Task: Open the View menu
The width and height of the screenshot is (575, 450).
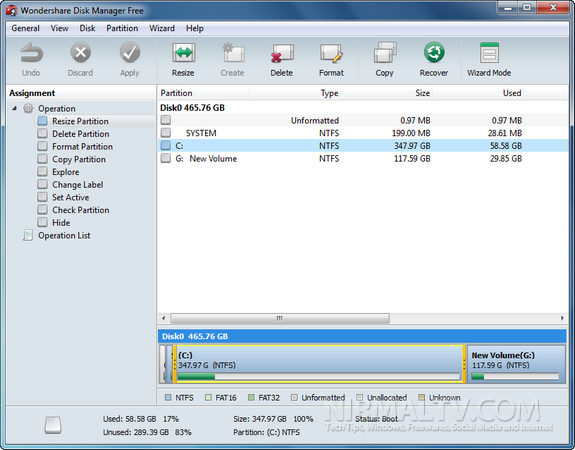Action: pyautogui.click(x=59, y=28)
